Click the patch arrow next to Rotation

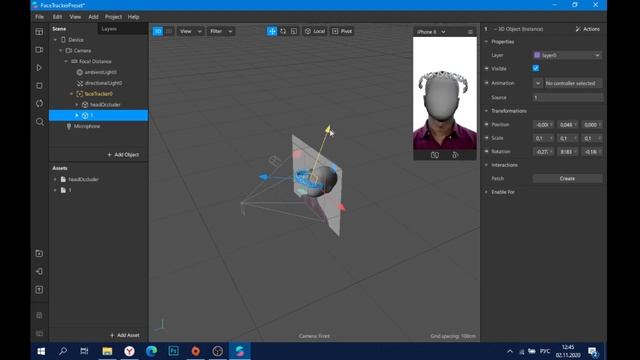point(486,151)
